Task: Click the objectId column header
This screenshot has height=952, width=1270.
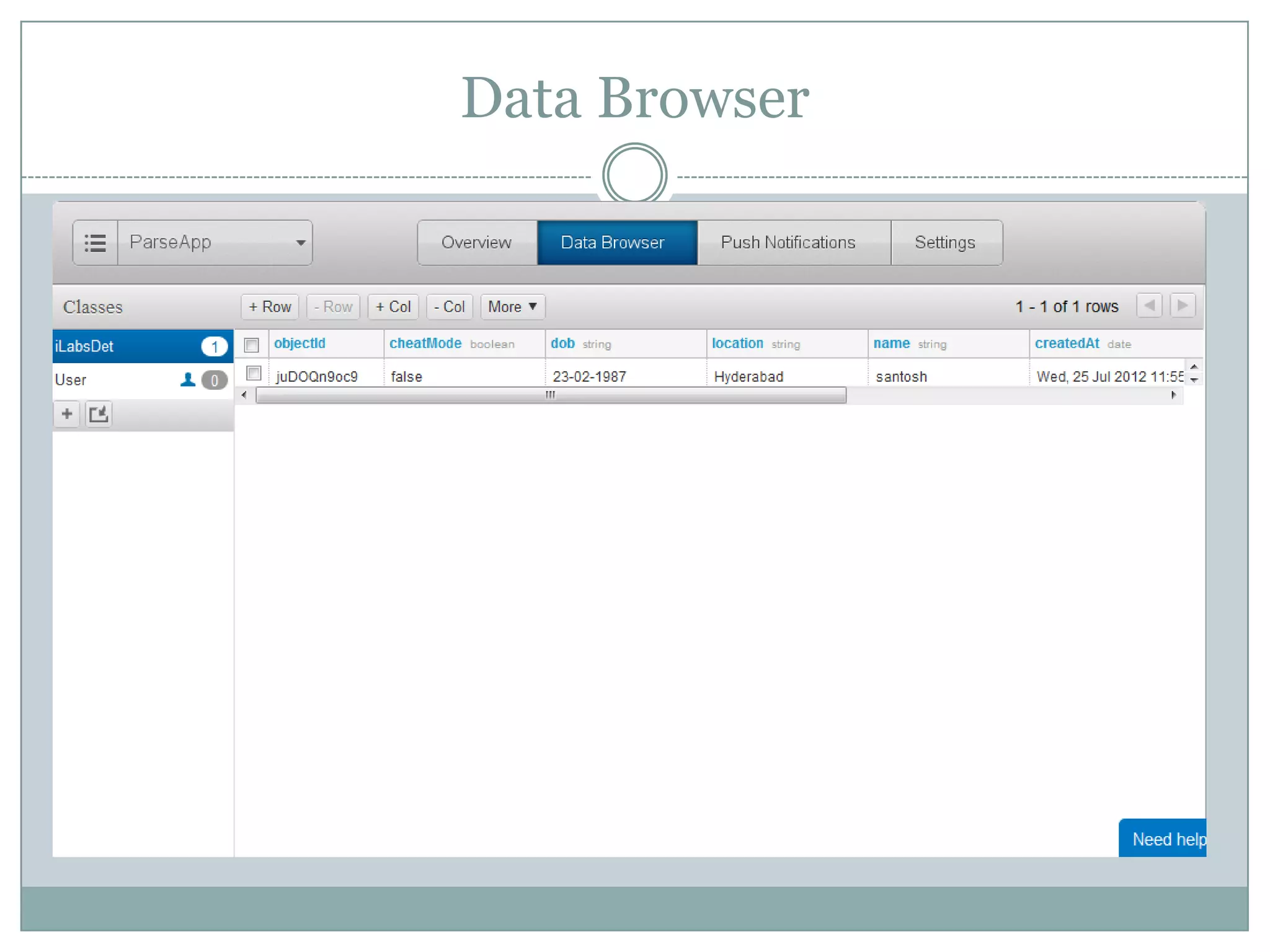Action: click(326, 343)
